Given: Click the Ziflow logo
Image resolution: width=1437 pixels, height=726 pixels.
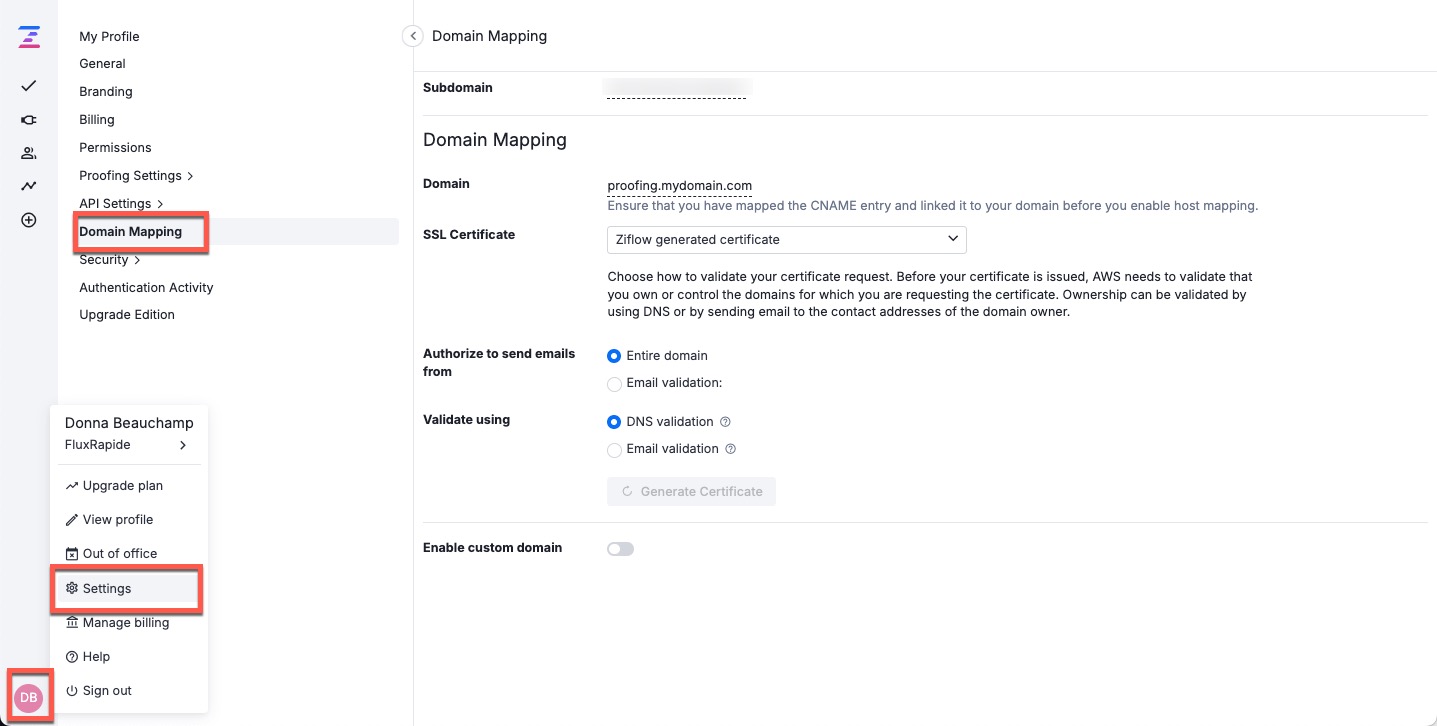Looking at the screenshot, I should coord(28,37).
